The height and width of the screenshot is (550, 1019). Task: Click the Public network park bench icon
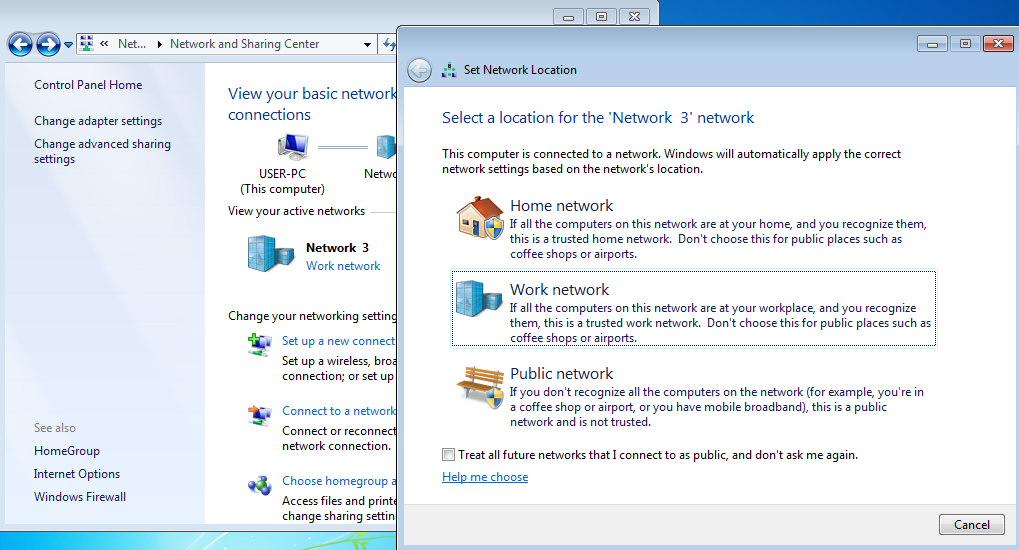coord(480,387)
